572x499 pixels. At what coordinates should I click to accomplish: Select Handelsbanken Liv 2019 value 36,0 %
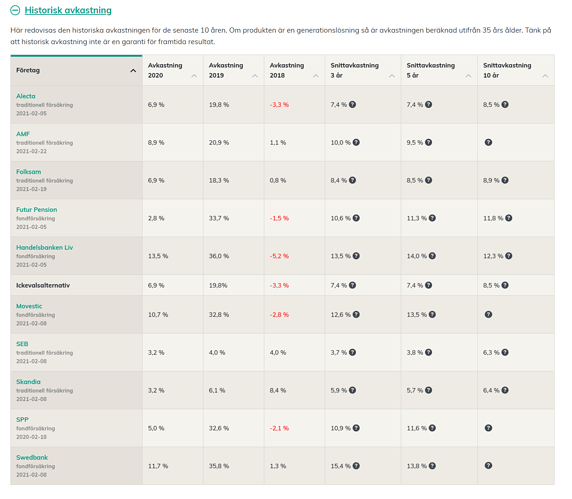219,256
